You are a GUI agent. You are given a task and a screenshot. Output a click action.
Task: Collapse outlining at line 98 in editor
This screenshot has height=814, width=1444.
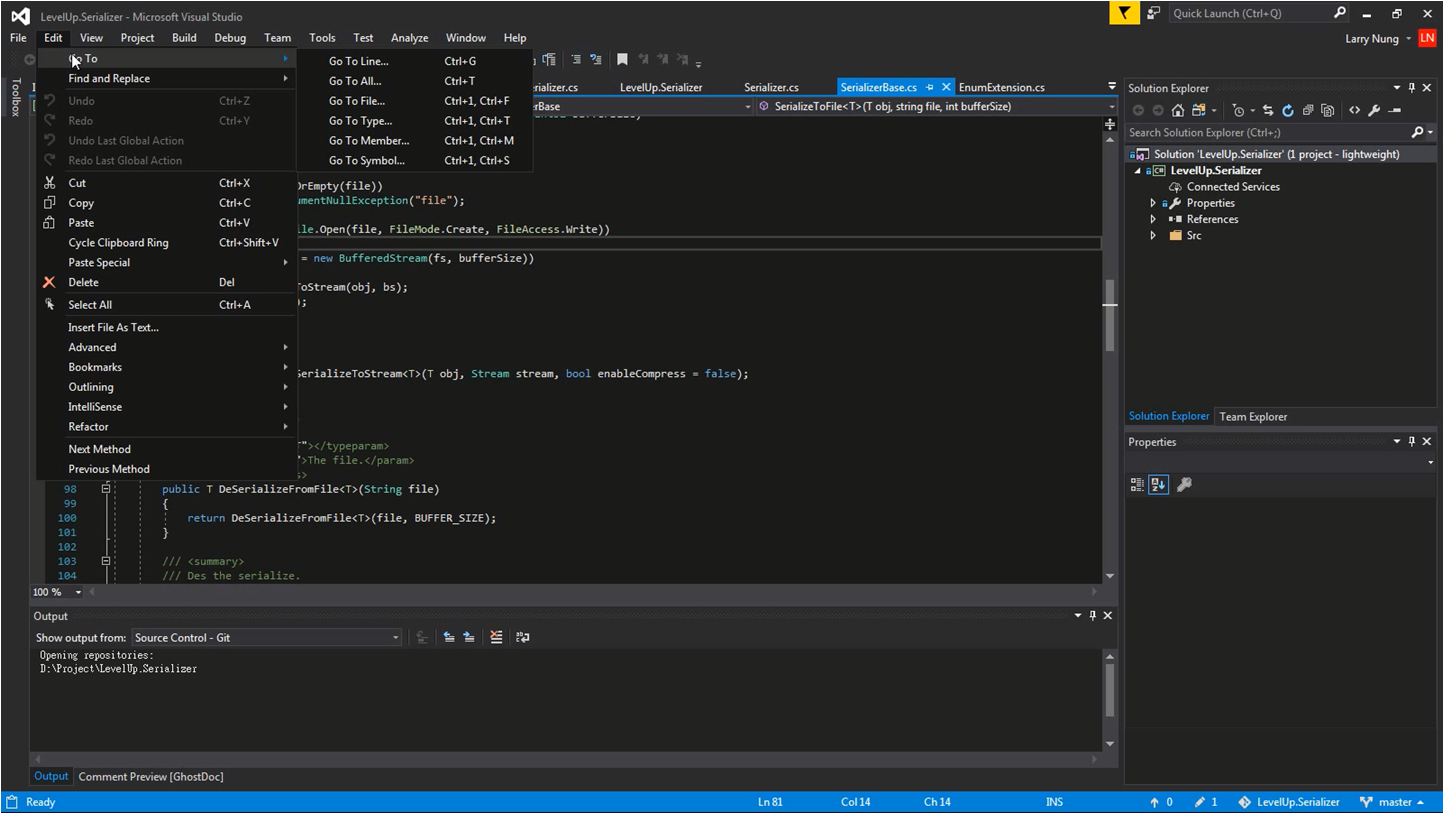tap(105, 489)
